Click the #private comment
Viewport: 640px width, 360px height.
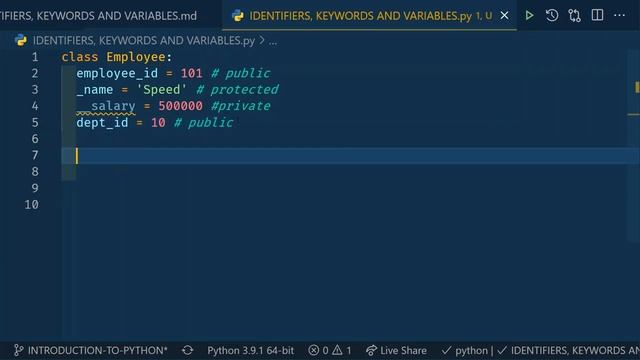click(x=240, y=106)
